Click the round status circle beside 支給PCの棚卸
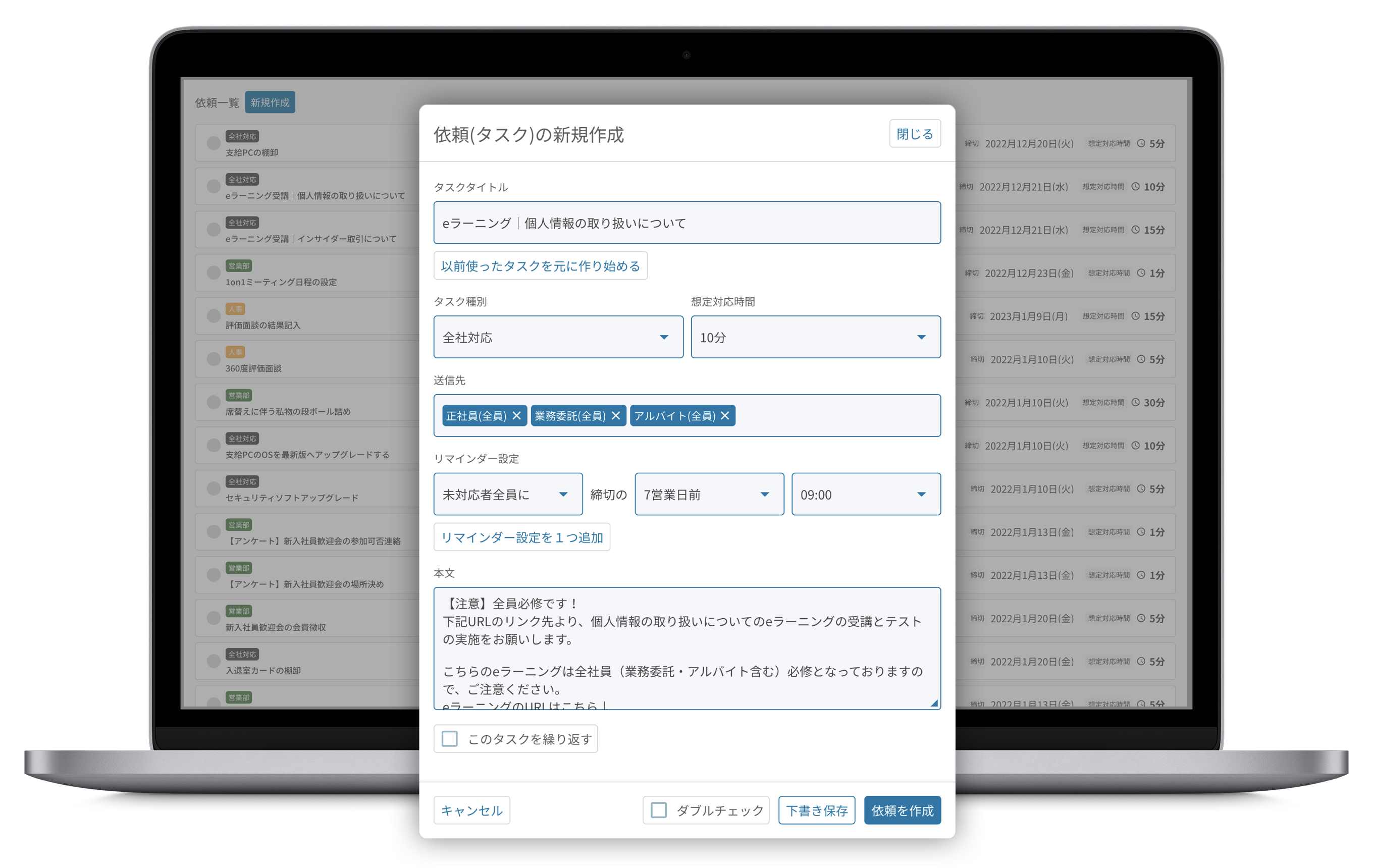Screen dimensions: 1373x868 click(214, 143)
